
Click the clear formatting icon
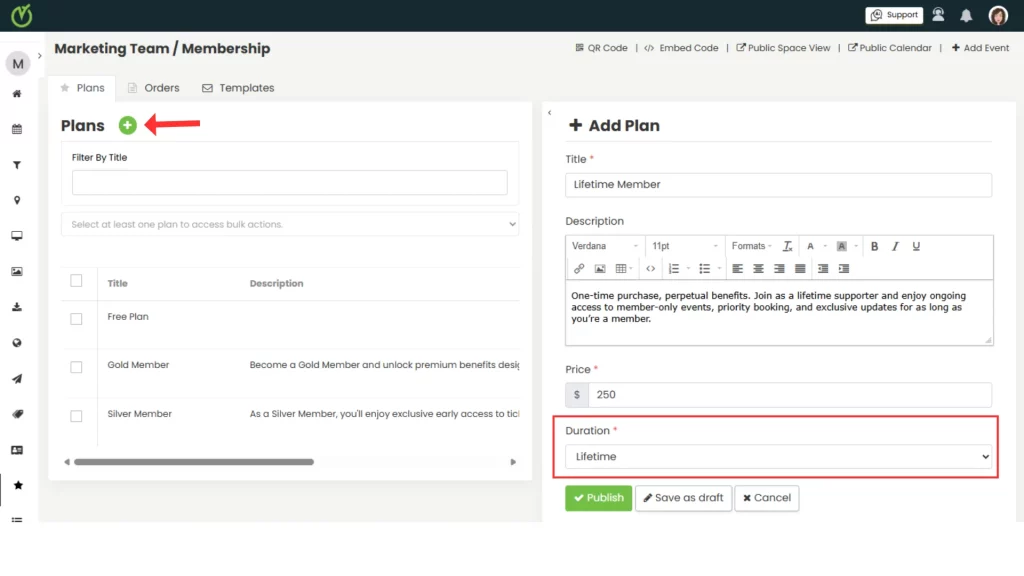click(787, 246)
